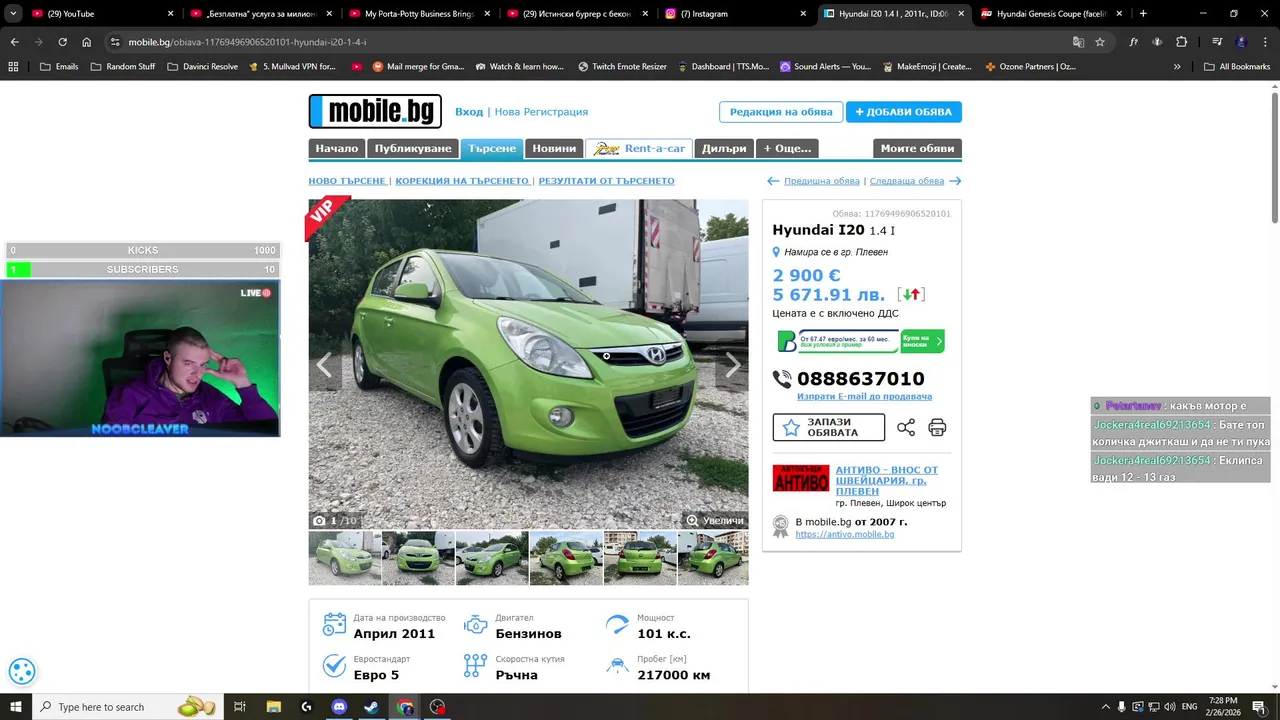
Task: Go to the browser home page
Action: coord(86,42)
